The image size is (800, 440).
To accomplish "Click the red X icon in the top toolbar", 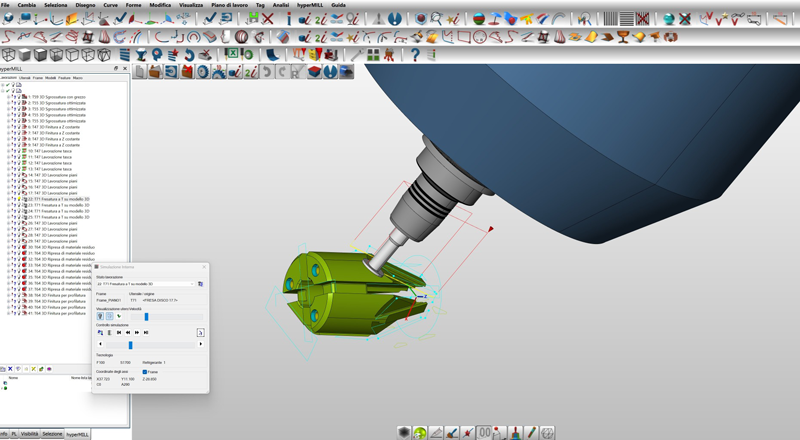I will pyautogui.click(x=267, y=19).
